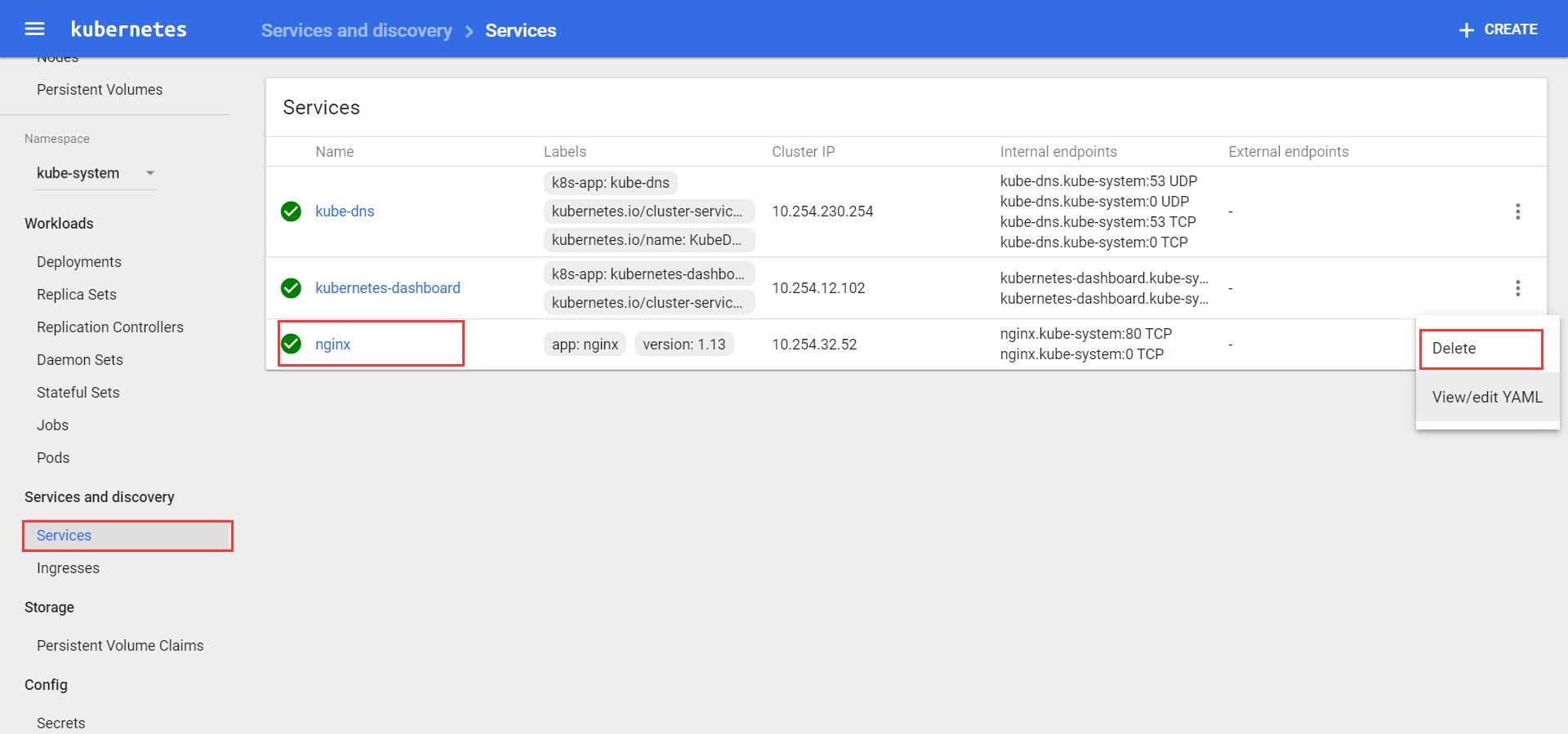Open the nginx service link
This screenshot has width=1568, height=734.
(332, 344)
